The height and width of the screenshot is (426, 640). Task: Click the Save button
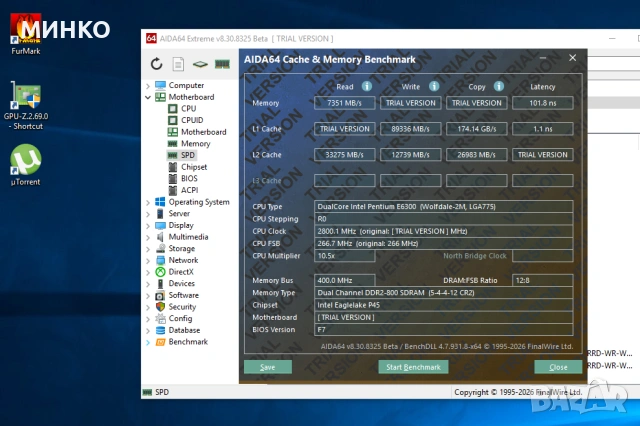click(x=268, y=367)
